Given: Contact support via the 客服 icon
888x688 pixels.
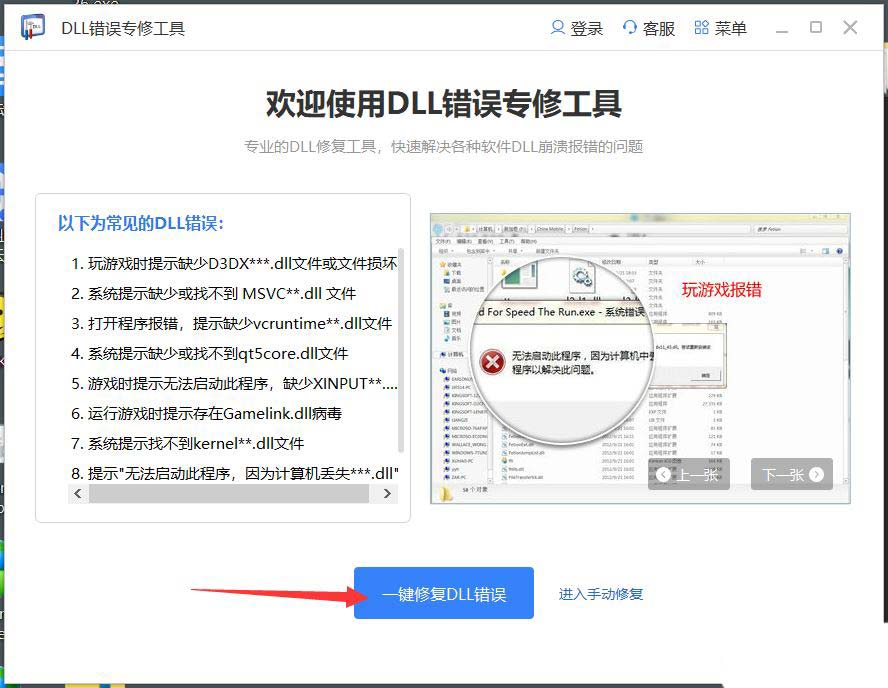Looking at the screenshot, I should click(648, 28).
